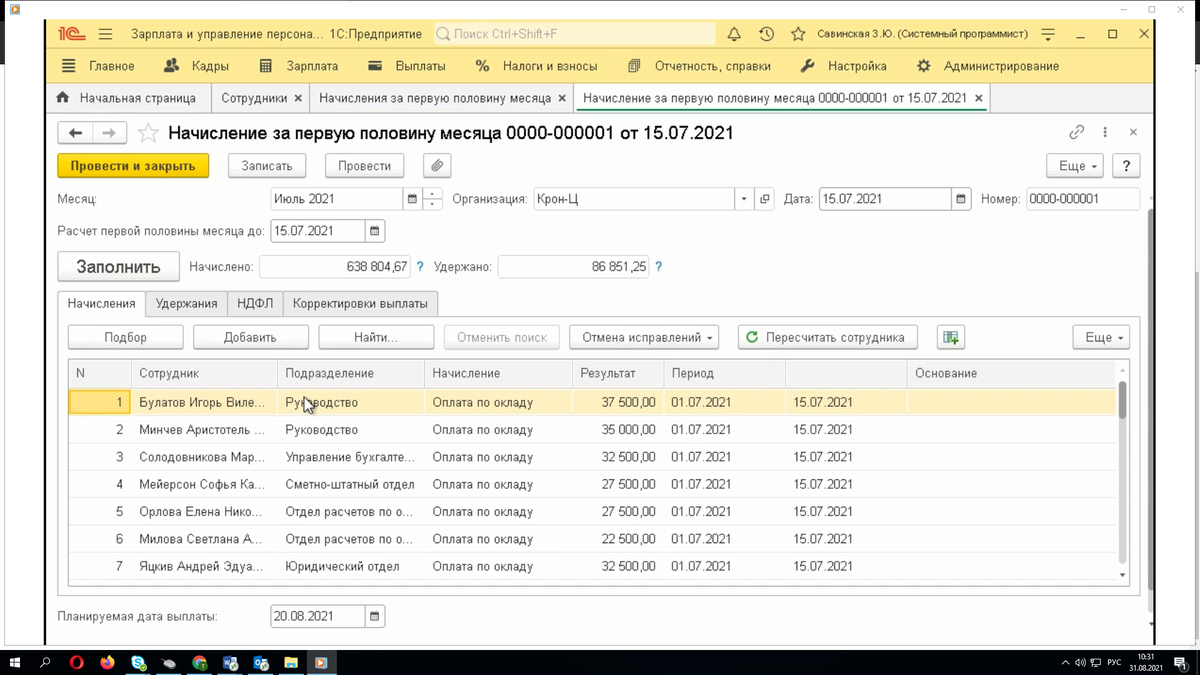Image resolution: width=1200 pixels, height=675 pixels.
Task: Click the Планируемая дата выплаты field
Action: tap(318, 616)
